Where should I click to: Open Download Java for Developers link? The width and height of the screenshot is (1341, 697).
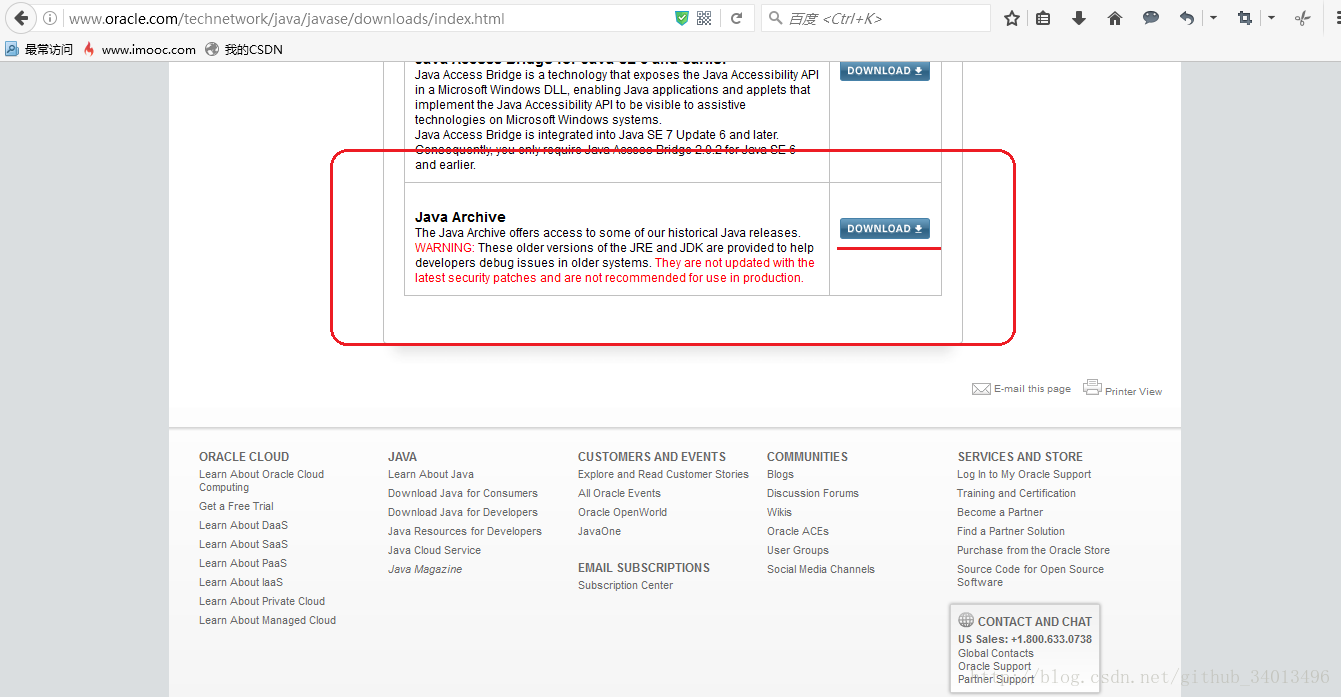(463, 513)
